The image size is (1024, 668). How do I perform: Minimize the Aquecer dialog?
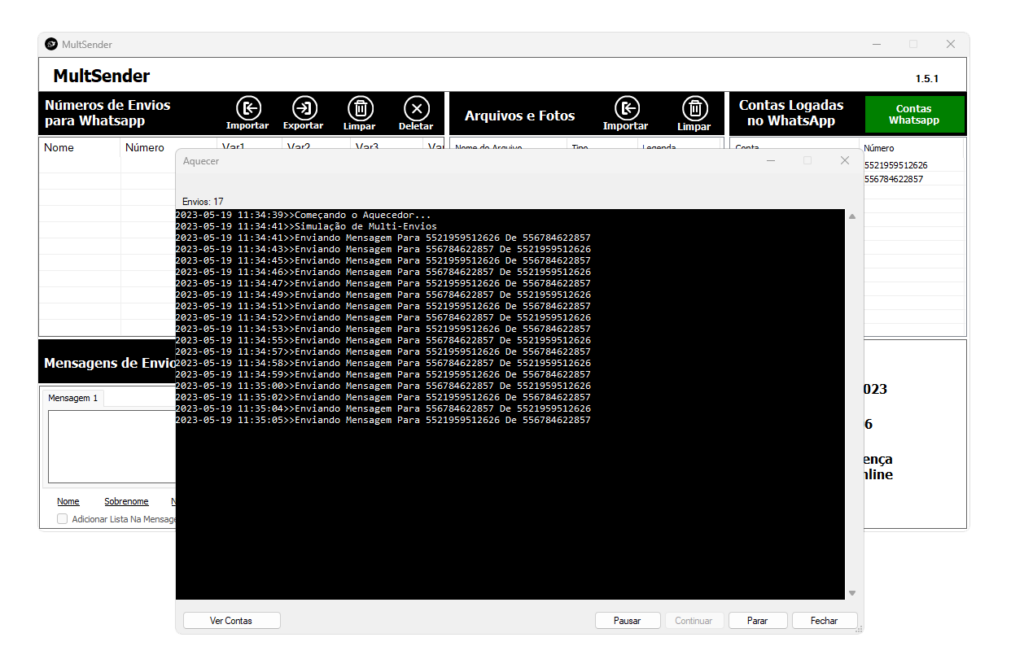771,161
